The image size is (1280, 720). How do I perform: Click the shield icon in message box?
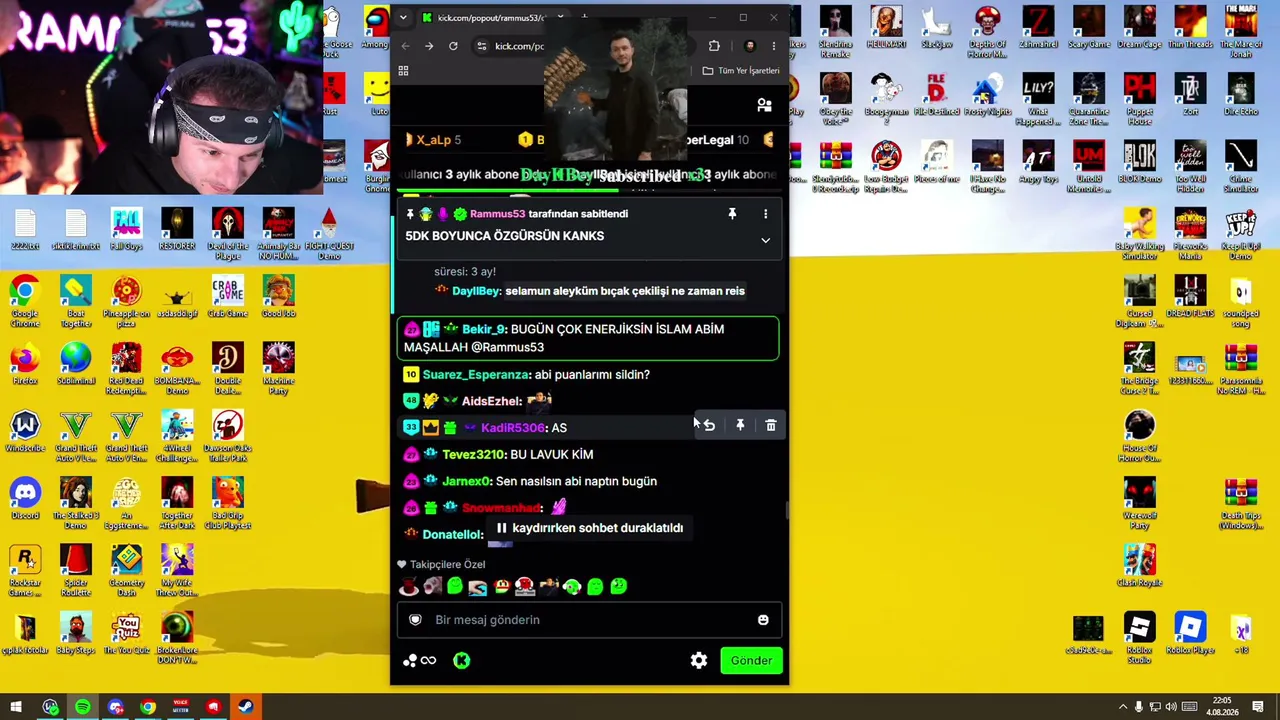[415, 620]
